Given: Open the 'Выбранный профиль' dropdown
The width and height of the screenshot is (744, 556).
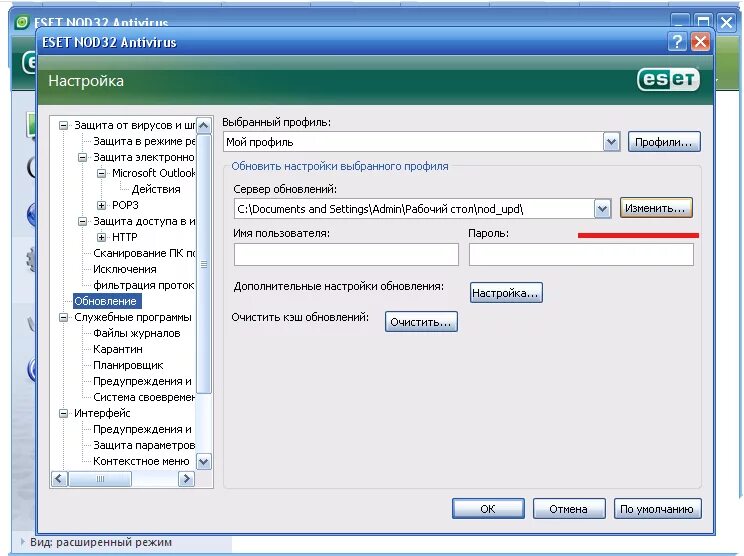Looking at the screenshot, I should pyautogui.click(x=611, y=142).
